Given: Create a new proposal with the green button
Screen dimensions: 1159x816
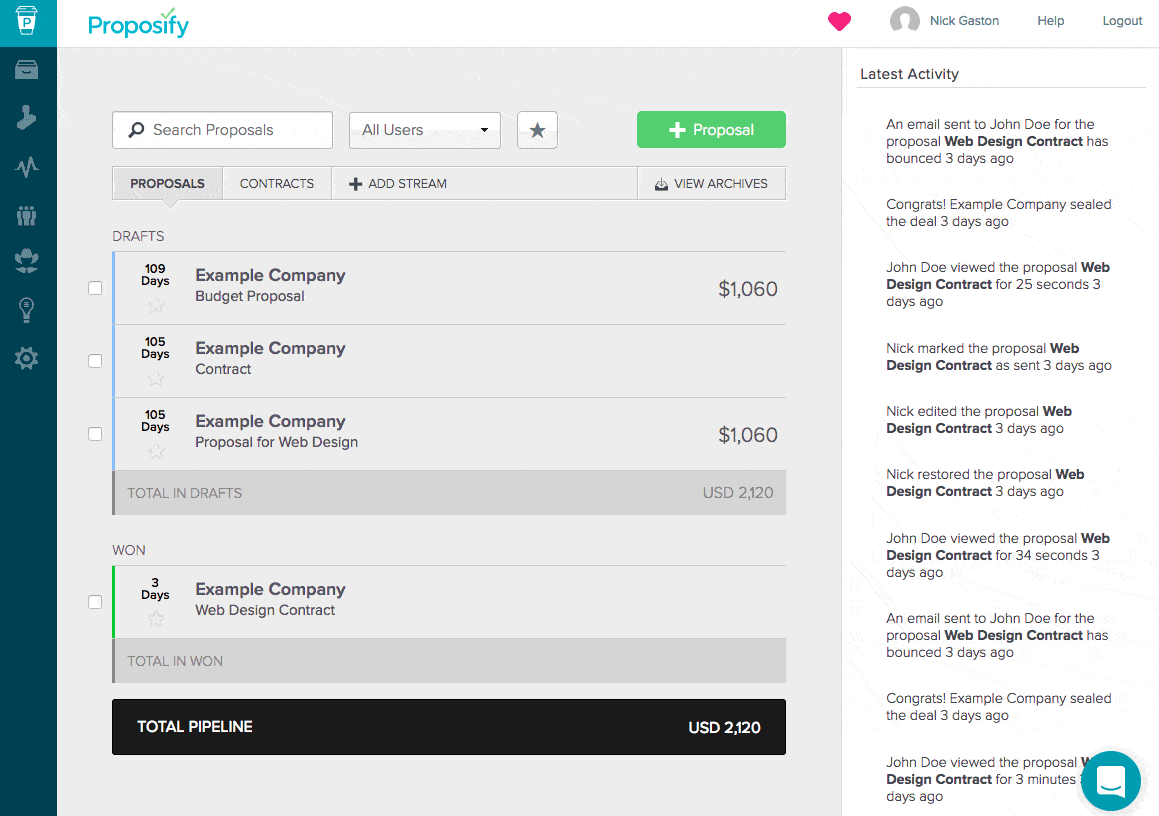Looking at the screenshot, I should 711,129.
